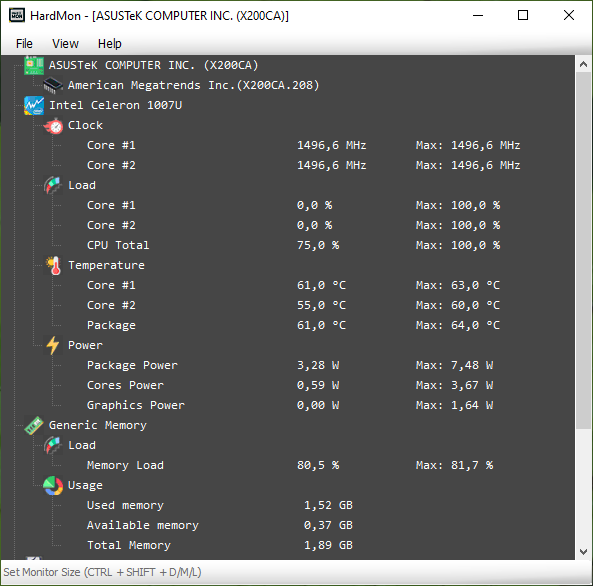Click the ASUSTeK motherboard icon
The image size is (593, 586).
tap(34, 65)
